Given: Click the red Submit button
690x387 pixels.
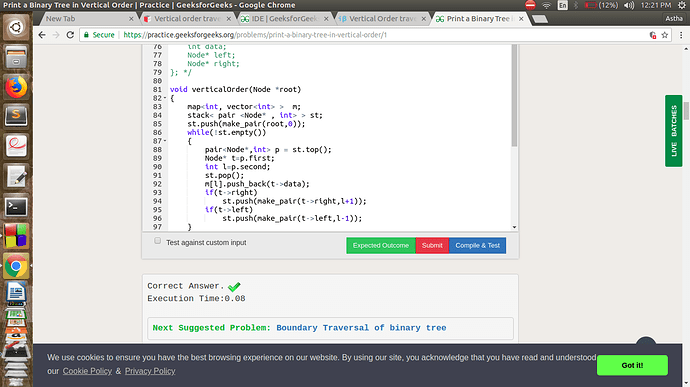Looking at the screenshot, I should point(432,245).
